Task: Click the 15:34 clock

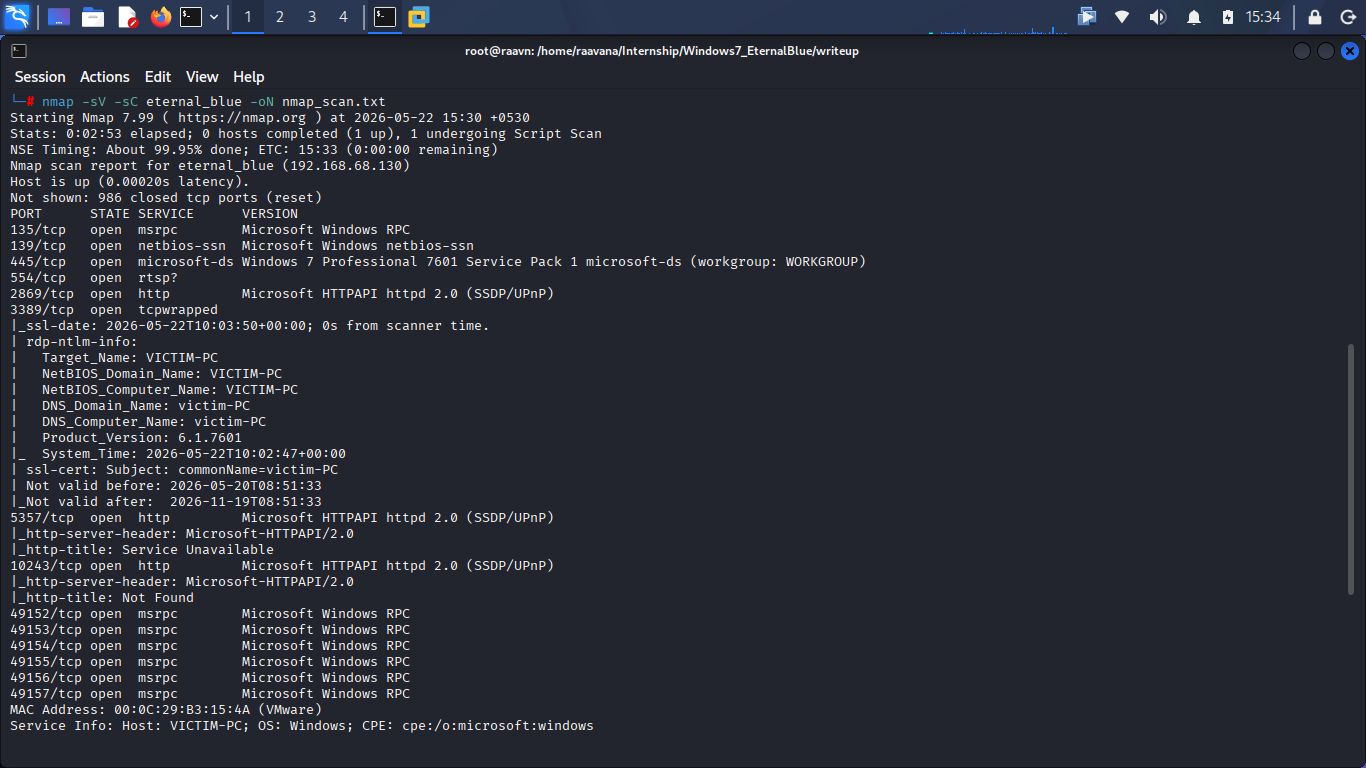Action: click(x=1263, y=17)
